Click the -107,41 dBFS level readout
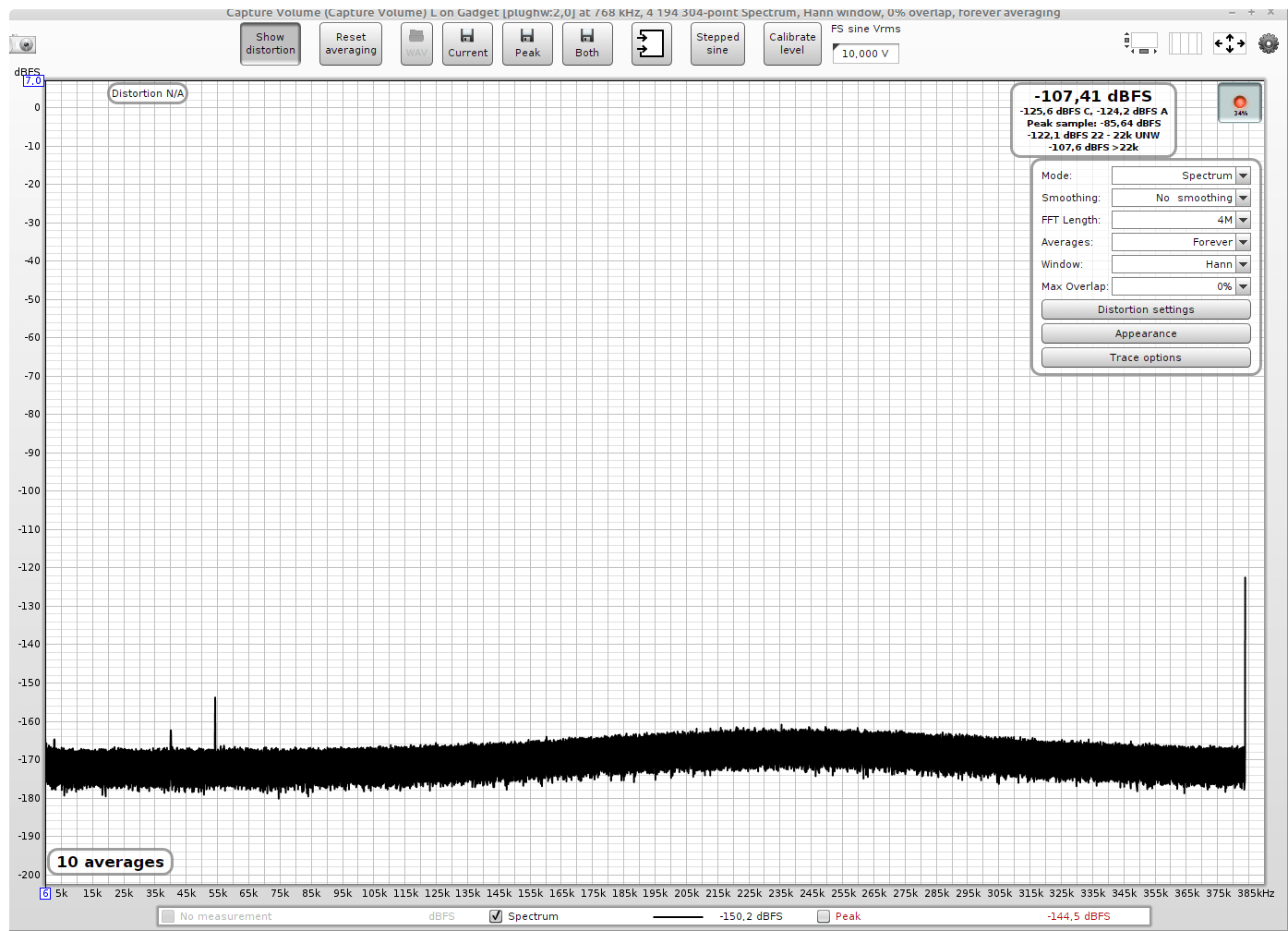The width and height of the screenshot is (1288, 931). click(1093, 96)
